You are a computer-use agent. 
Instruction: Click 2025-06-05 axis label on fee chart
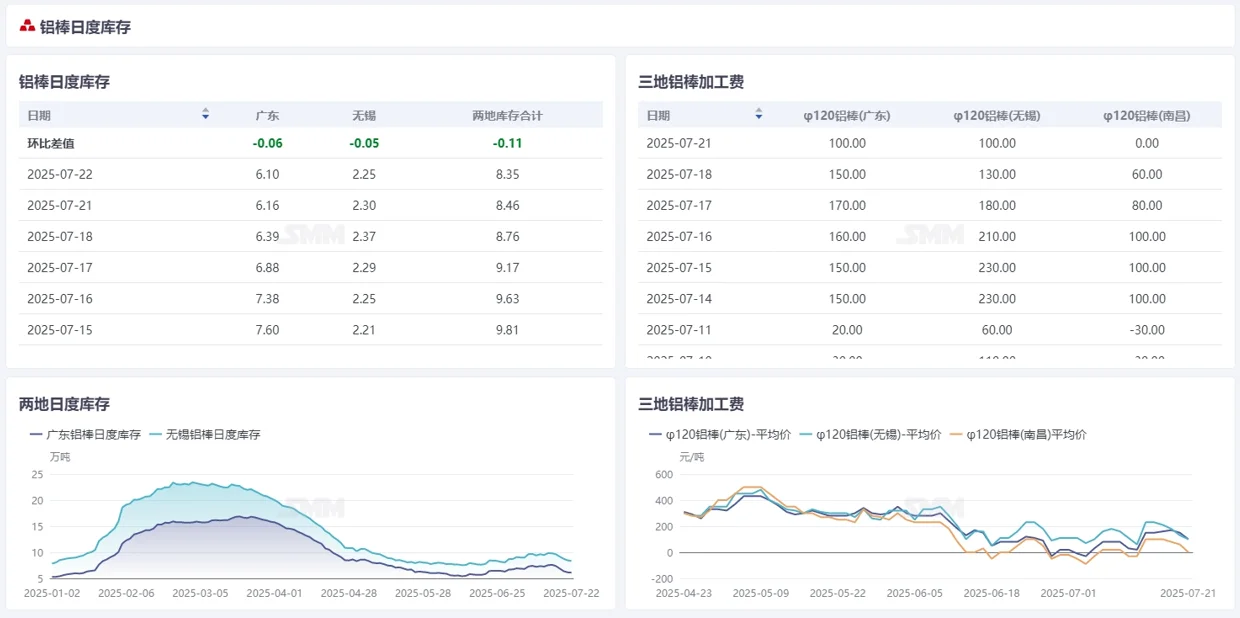tap(915, 592)
